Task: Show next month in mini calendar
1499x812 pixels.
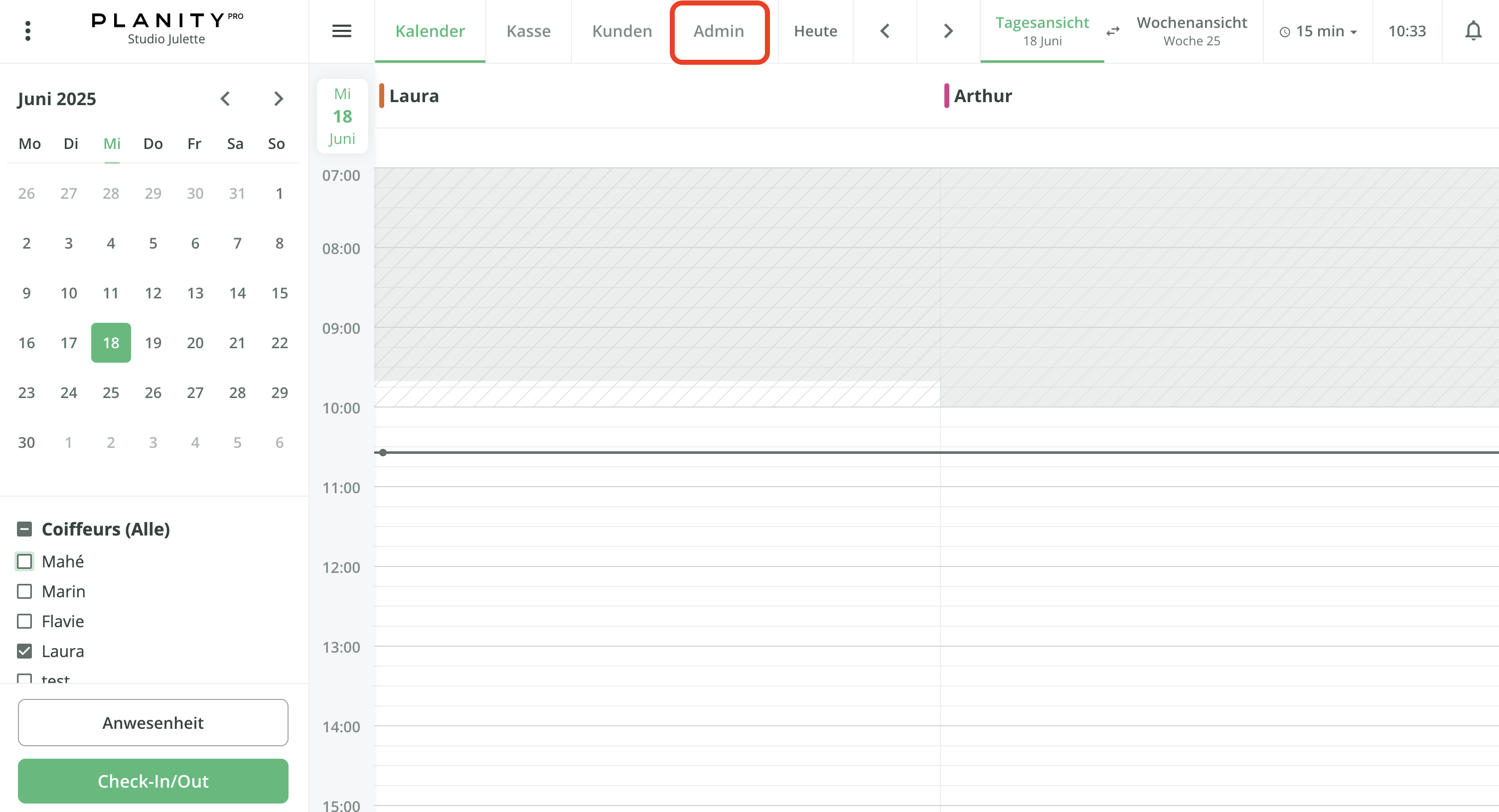Action: point(278,99)
